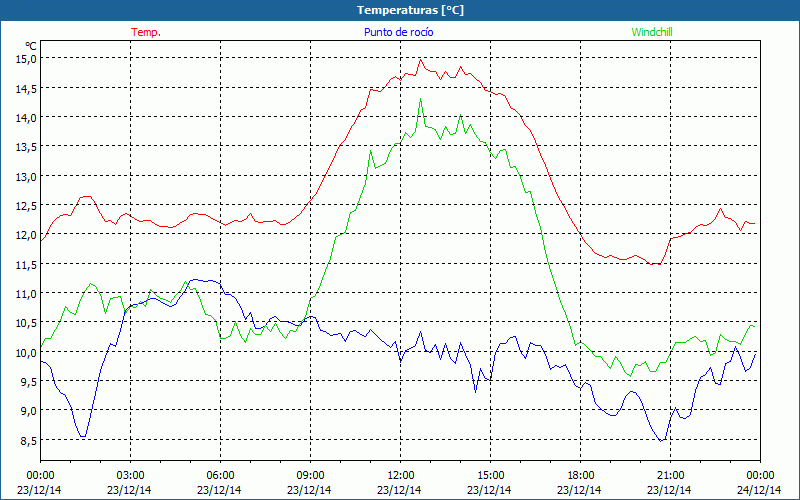Image resolution: width=800 pixels, height=500 pixels.
Task: Click the 13,0 y-axis value
Action: pos(27,177)
